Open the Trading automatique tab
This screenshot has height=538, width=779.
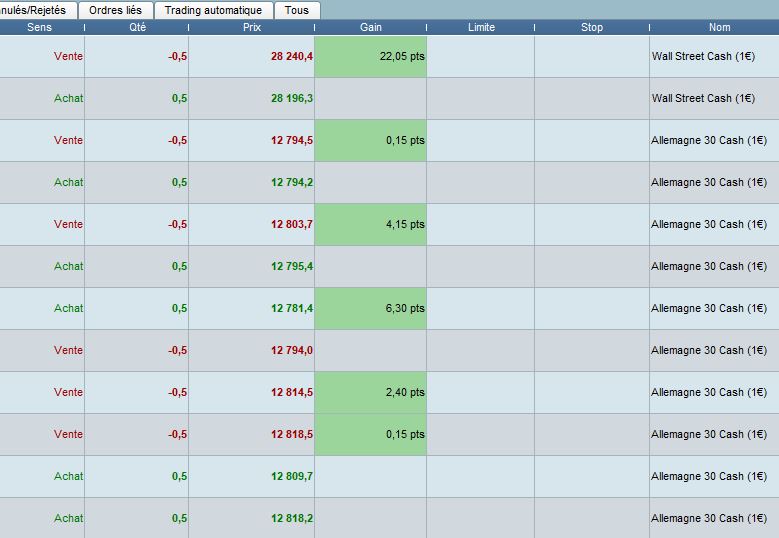click(214, 10)
